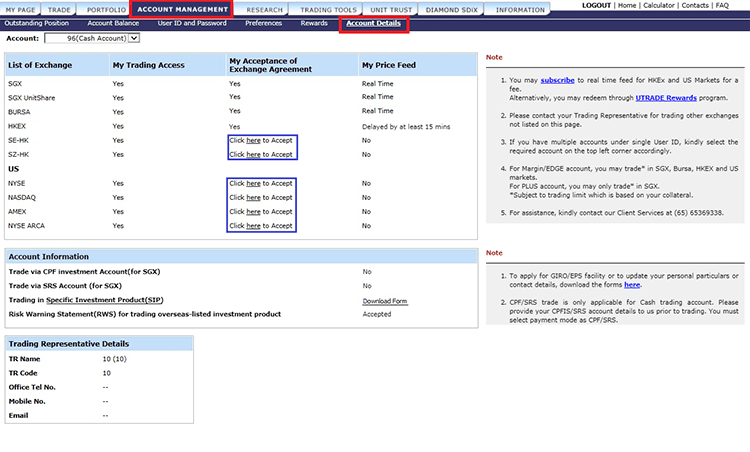Open the Outstanding Position submenu
The height and width of the screenshot is (452, 750).
[x=37, y=23]
